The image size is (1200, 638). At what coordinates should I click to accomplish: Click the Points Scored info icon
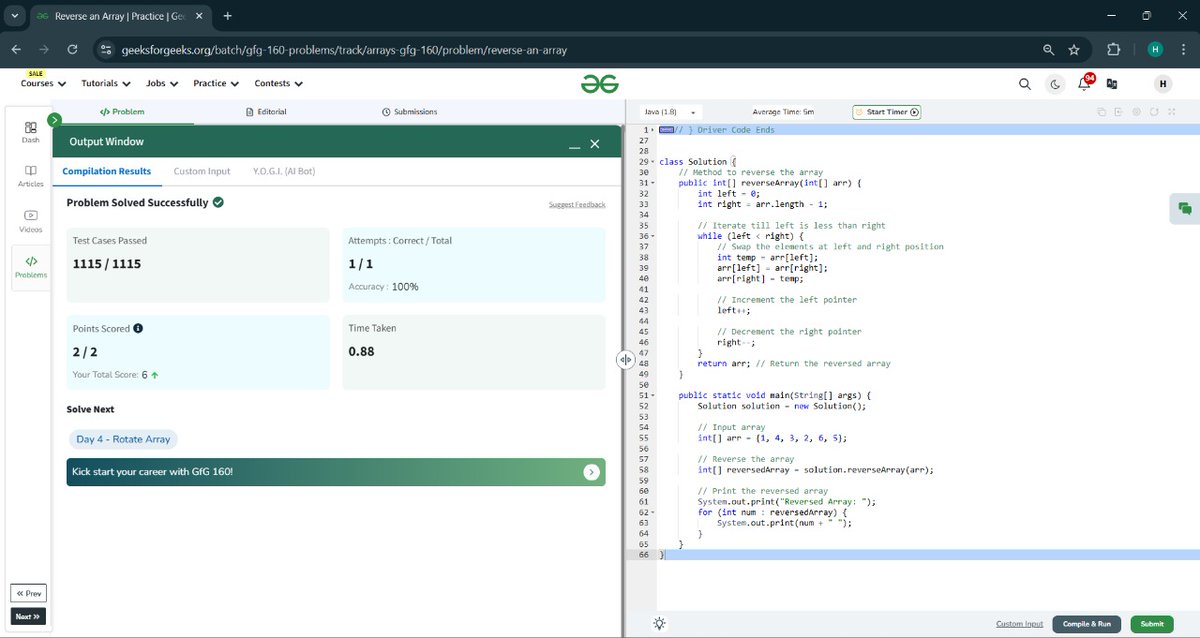(x=138, y=328)
